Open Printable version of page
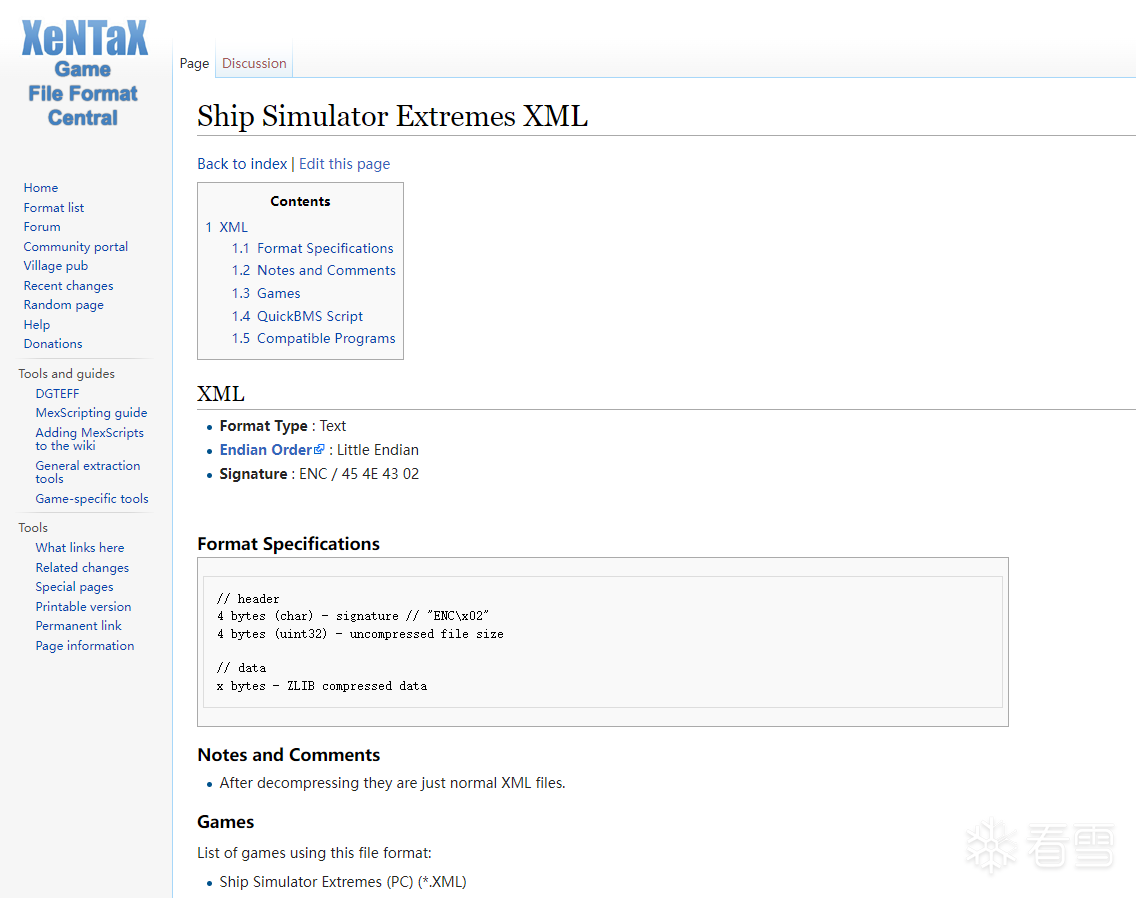Viewport: 1136px width, 898px height. click(x=83, y=607)
